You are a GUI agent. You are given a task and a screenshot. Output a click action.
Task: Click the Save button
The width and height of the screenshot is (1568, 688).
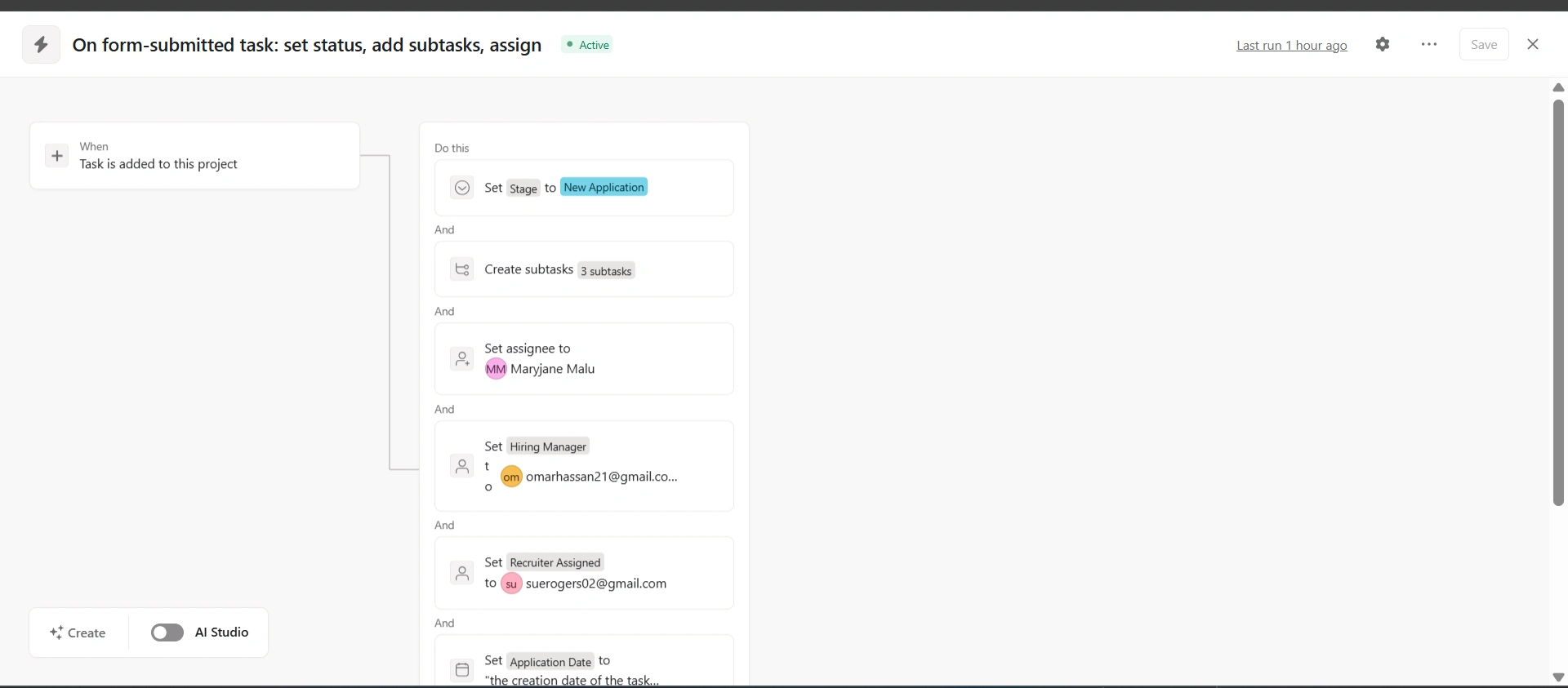[x=1483, y=45]
